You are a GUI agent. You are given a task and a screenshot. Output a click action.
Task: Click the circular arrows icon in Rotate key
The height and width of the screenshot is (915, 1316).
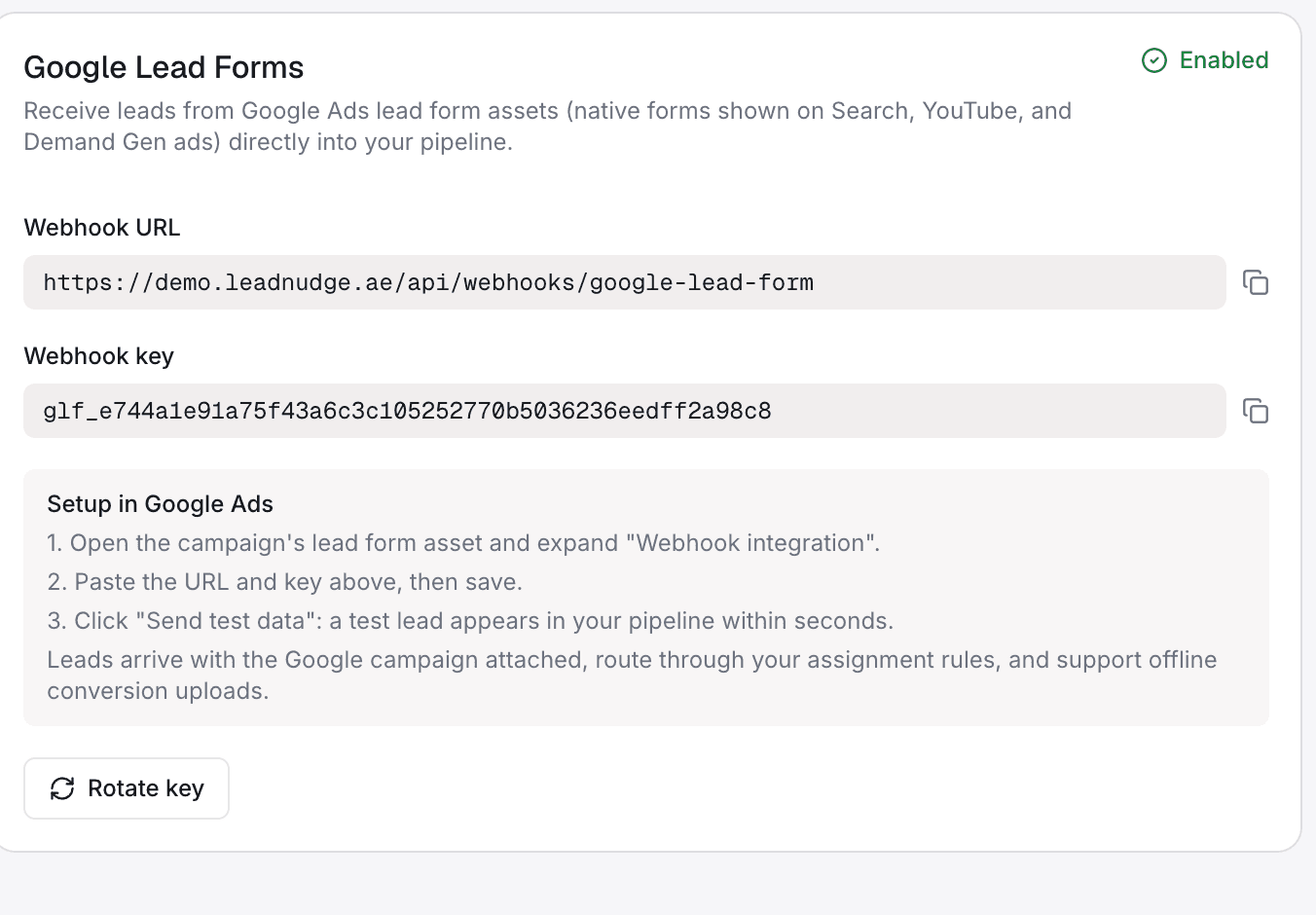pyautogui.click(x=62, y=788)
